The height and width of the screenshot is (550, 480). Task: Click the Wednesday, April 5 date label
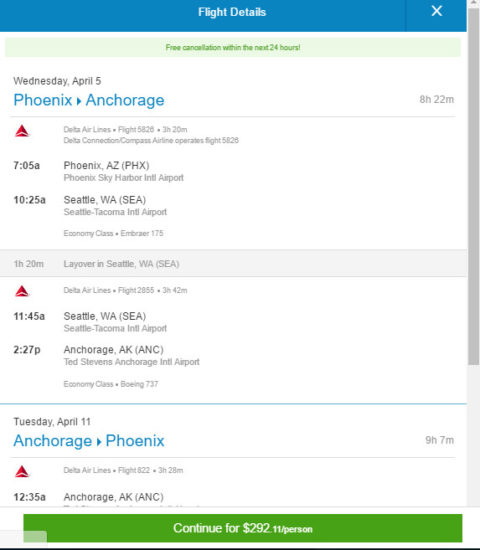[57, 81]
